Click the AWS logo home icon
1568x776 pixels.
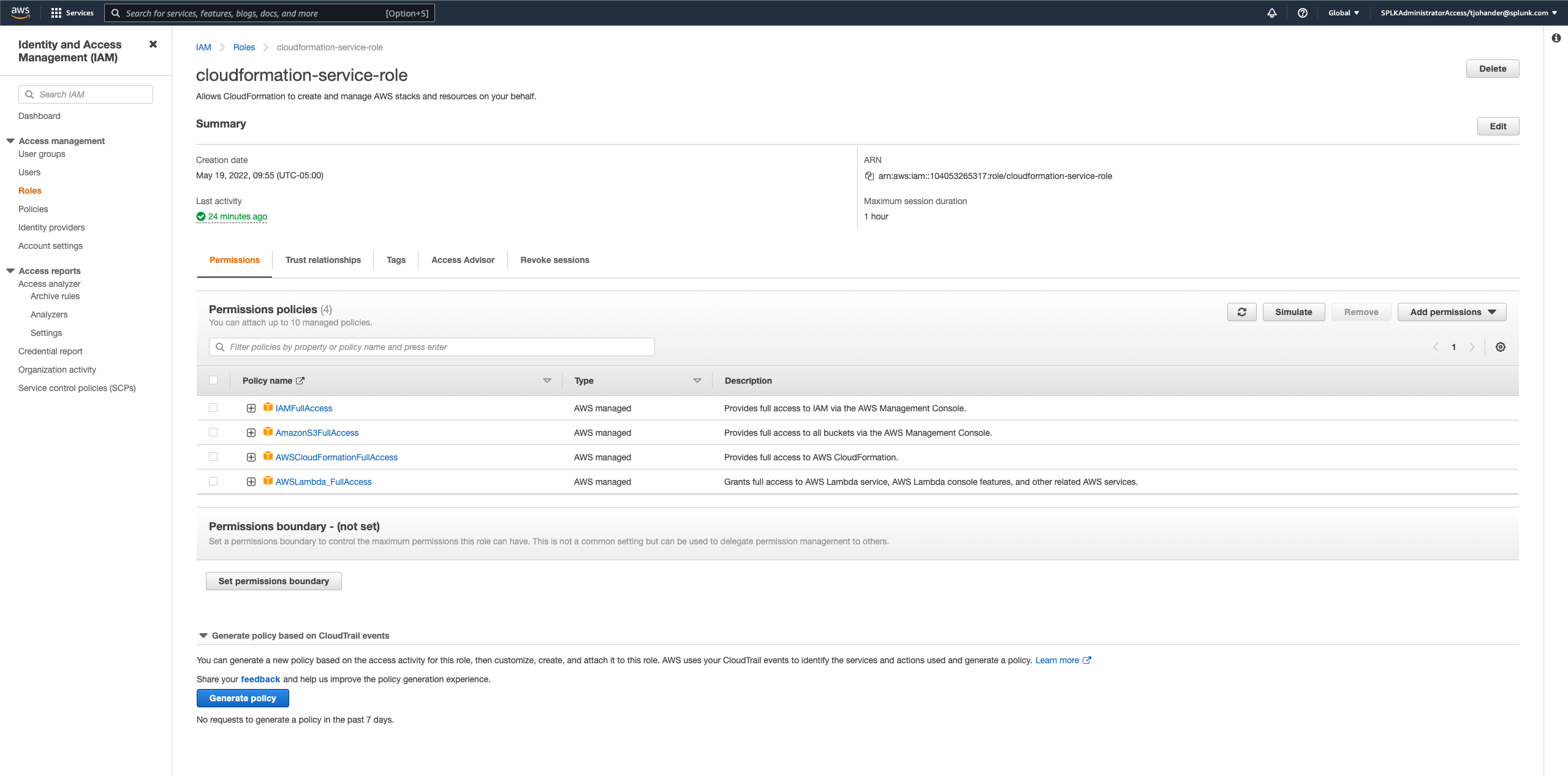tap(20, 12)
